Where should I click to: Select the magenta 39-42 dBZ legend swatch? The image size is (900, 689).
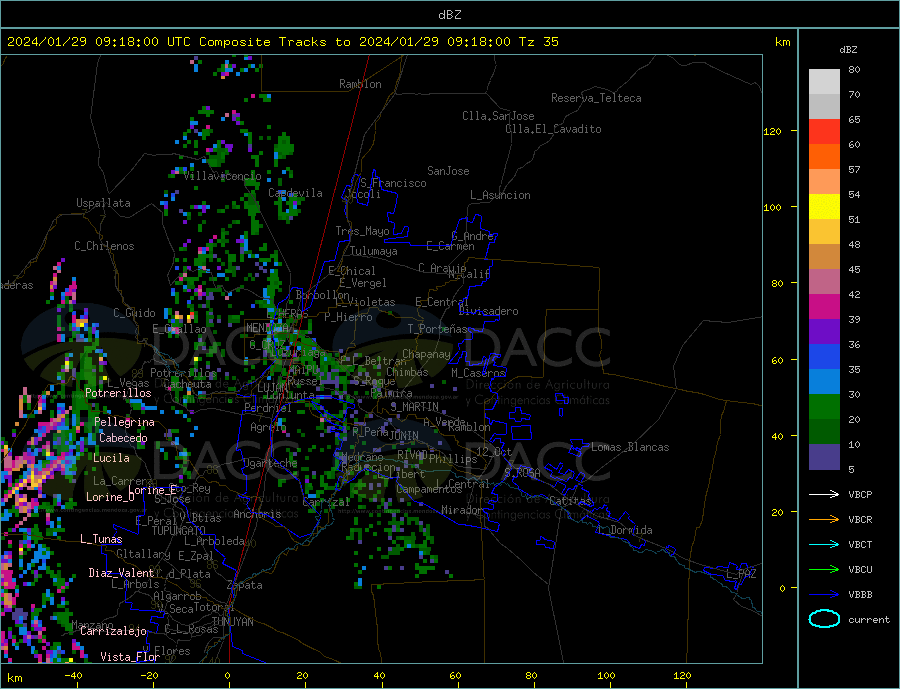click(824, 307)
